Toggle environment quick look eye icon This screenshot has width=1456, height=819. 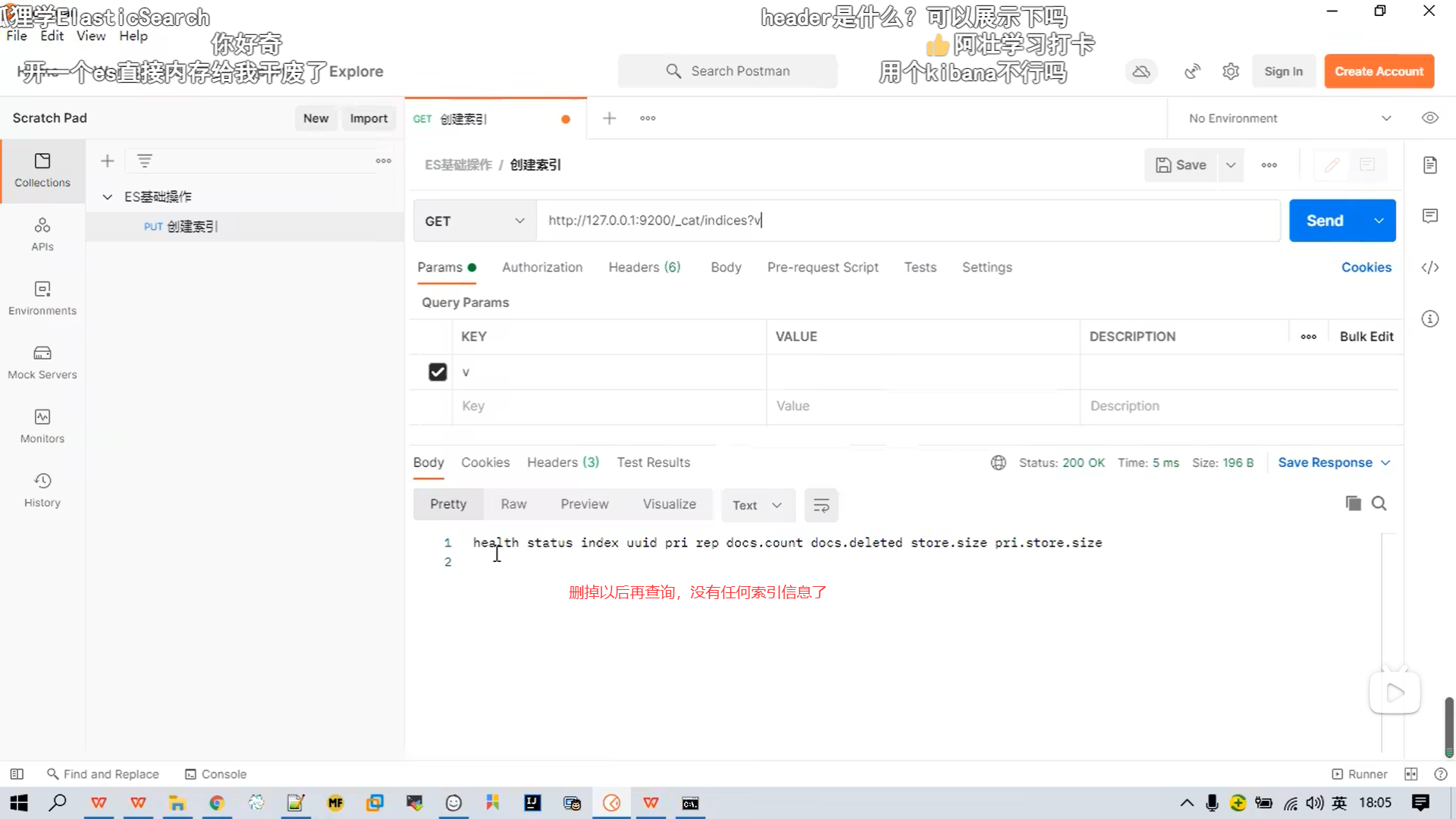pyautogui.click(x=1429, y=118)
